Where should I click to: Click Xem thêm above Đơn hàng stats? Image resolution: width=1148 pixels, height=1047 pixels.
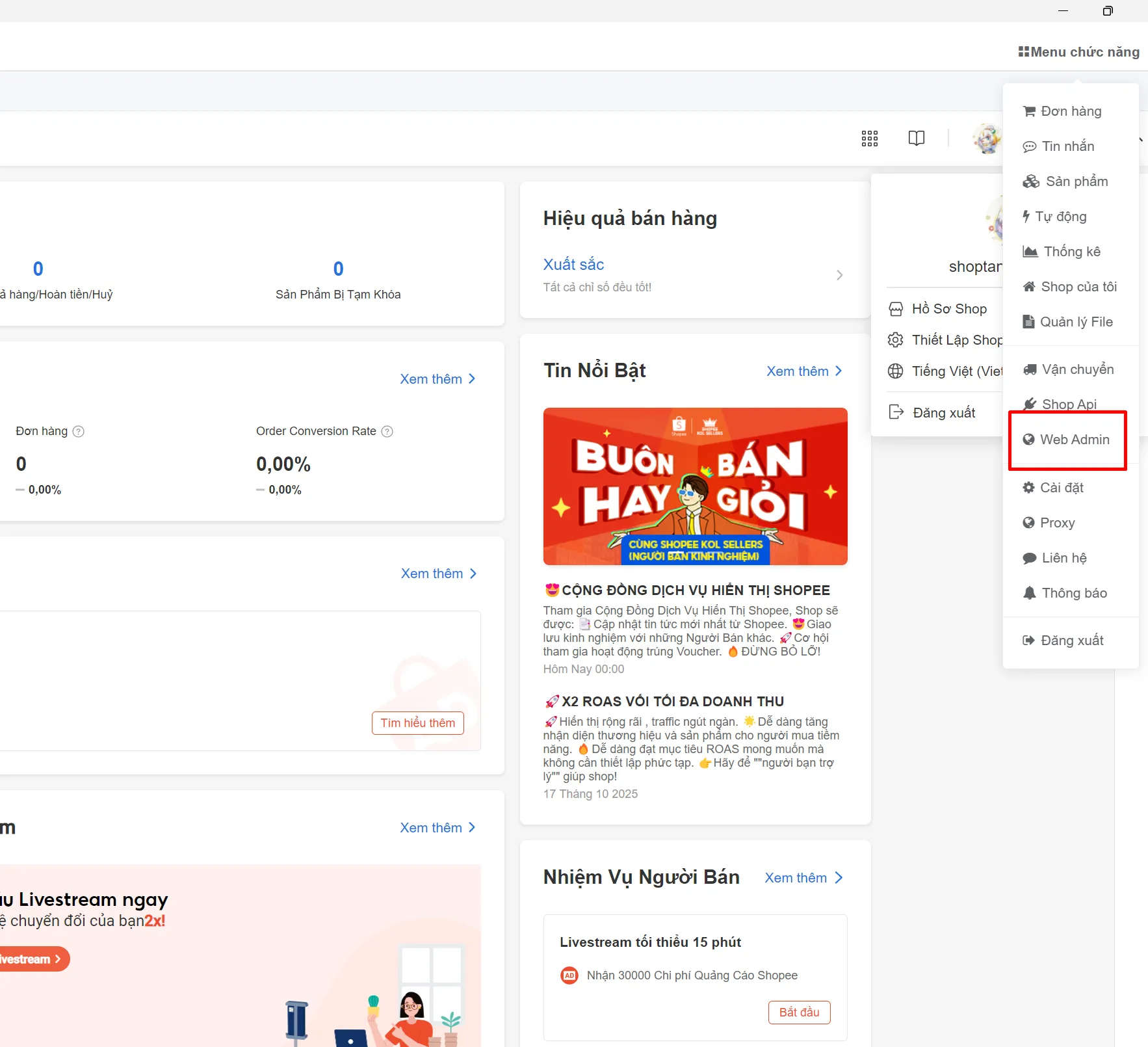(438, 379)
